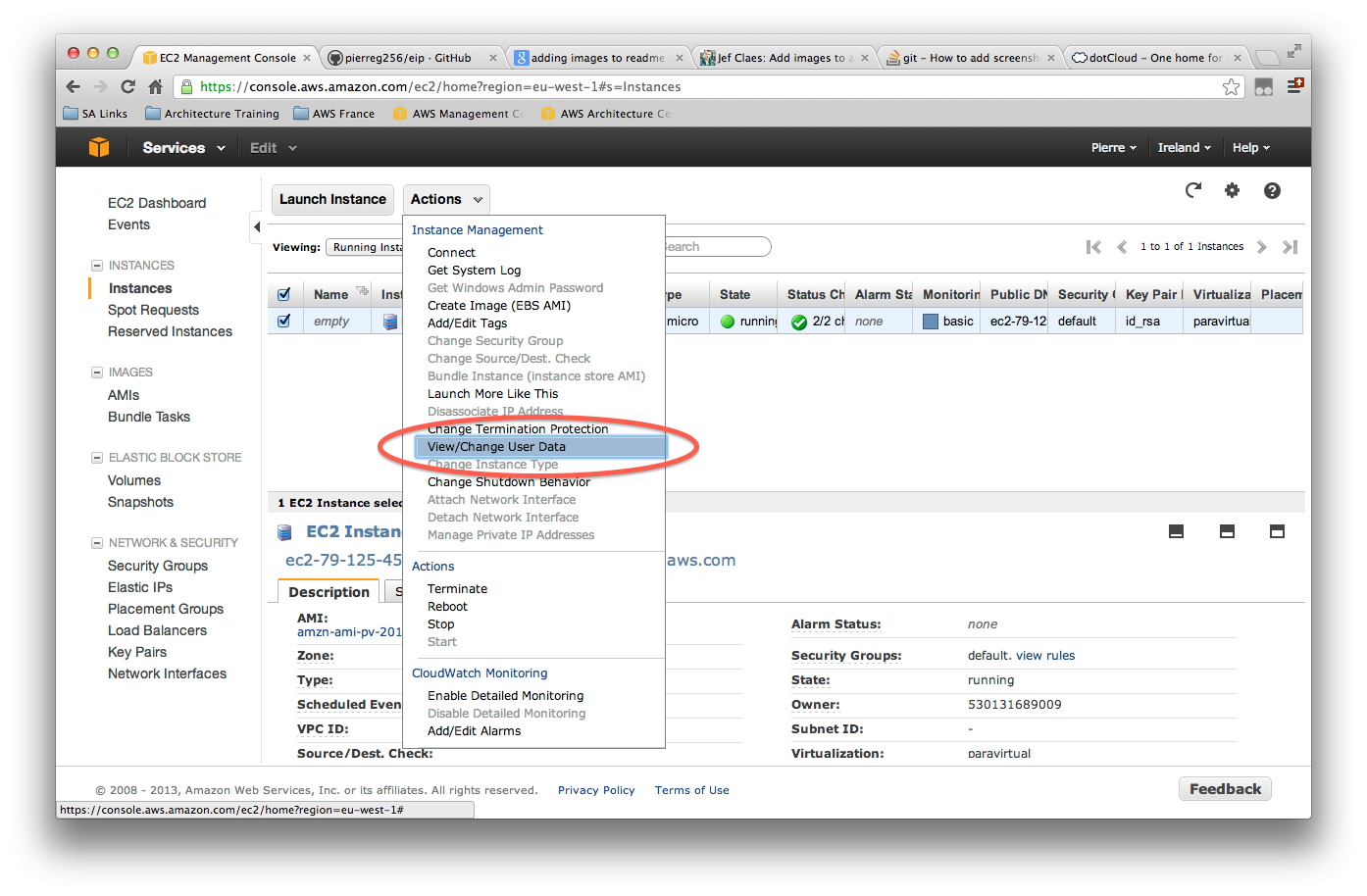Collapse the left navigation sidebar arrow
Image resolution: width=1367 pixels, height=896 pixels.
tap(256, 226)
